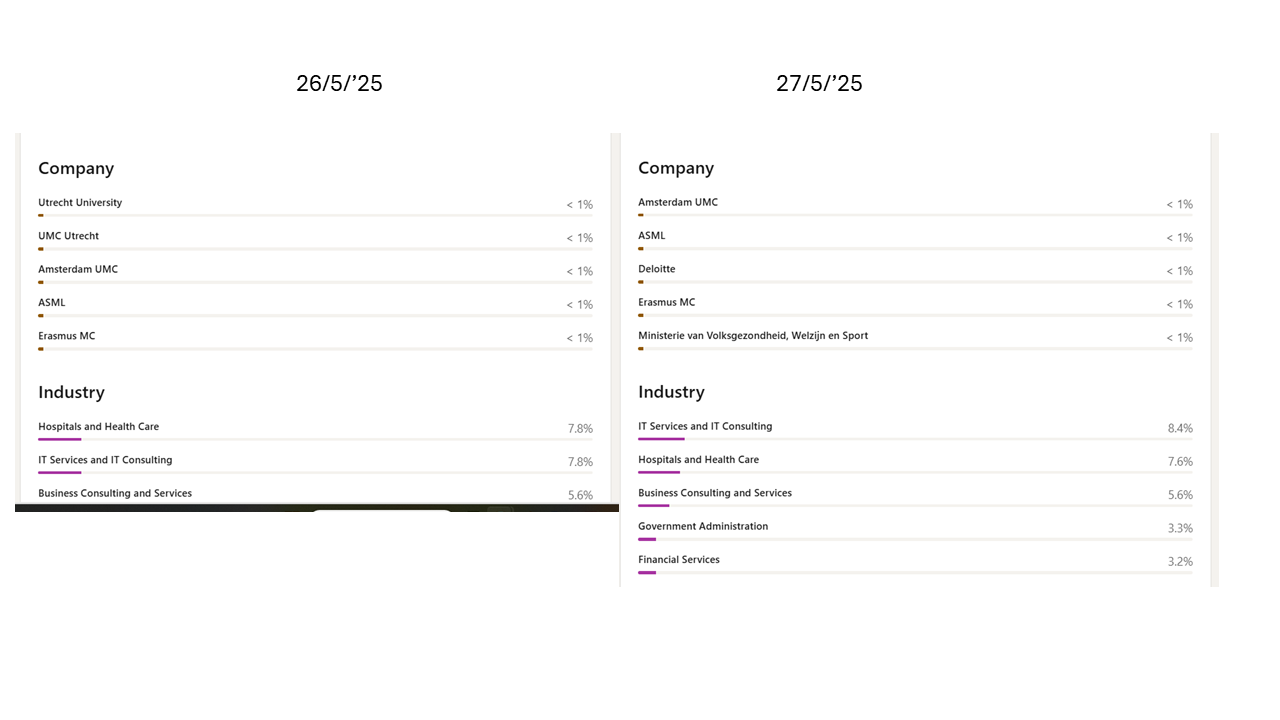Click ASML in the 26/5 company list
Image resolution: width=1280 pixels, height=720 pixels.
tap(52, 303)
